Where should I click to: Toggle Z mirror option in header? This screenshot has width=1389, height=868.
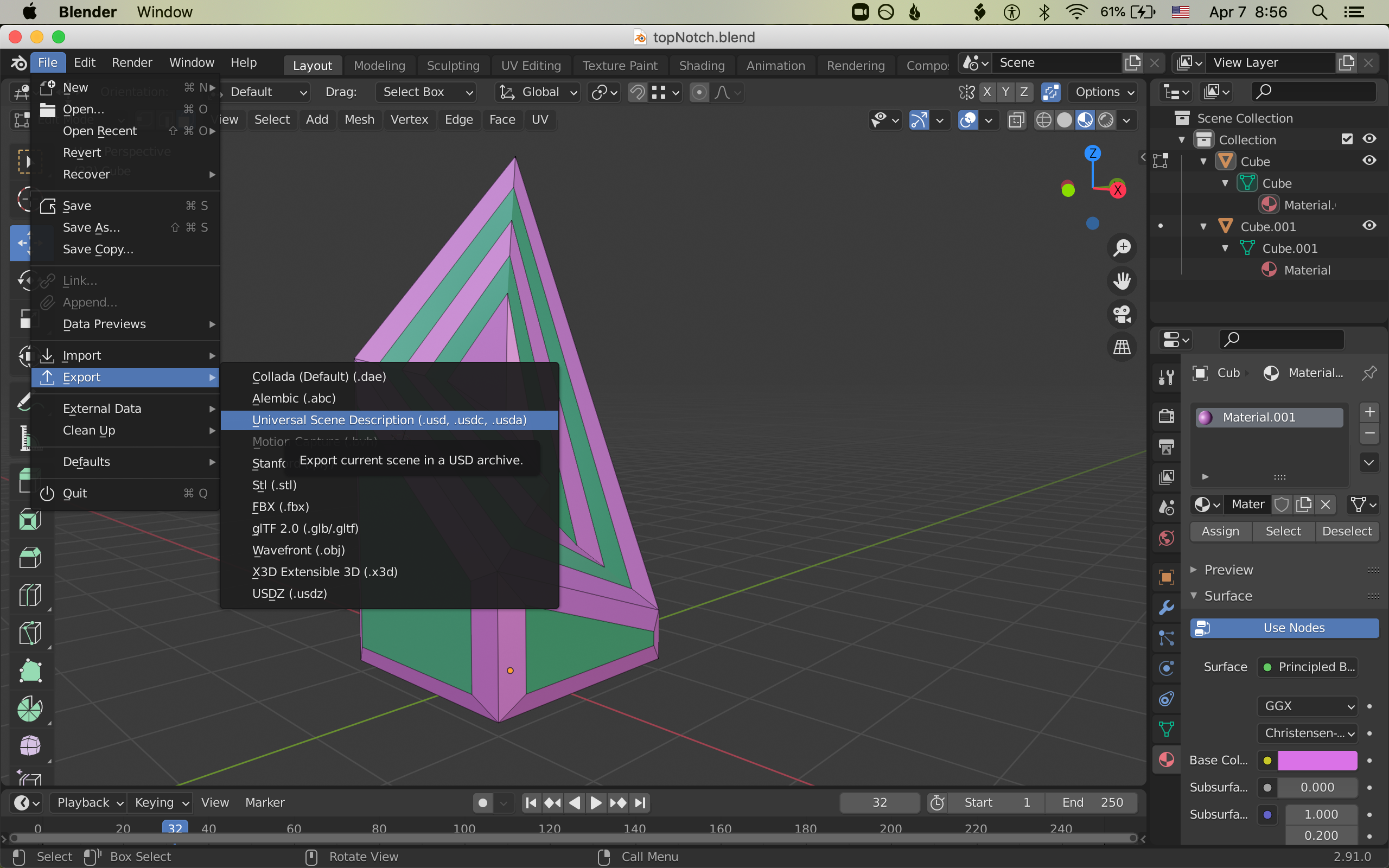pos(1023,92)
